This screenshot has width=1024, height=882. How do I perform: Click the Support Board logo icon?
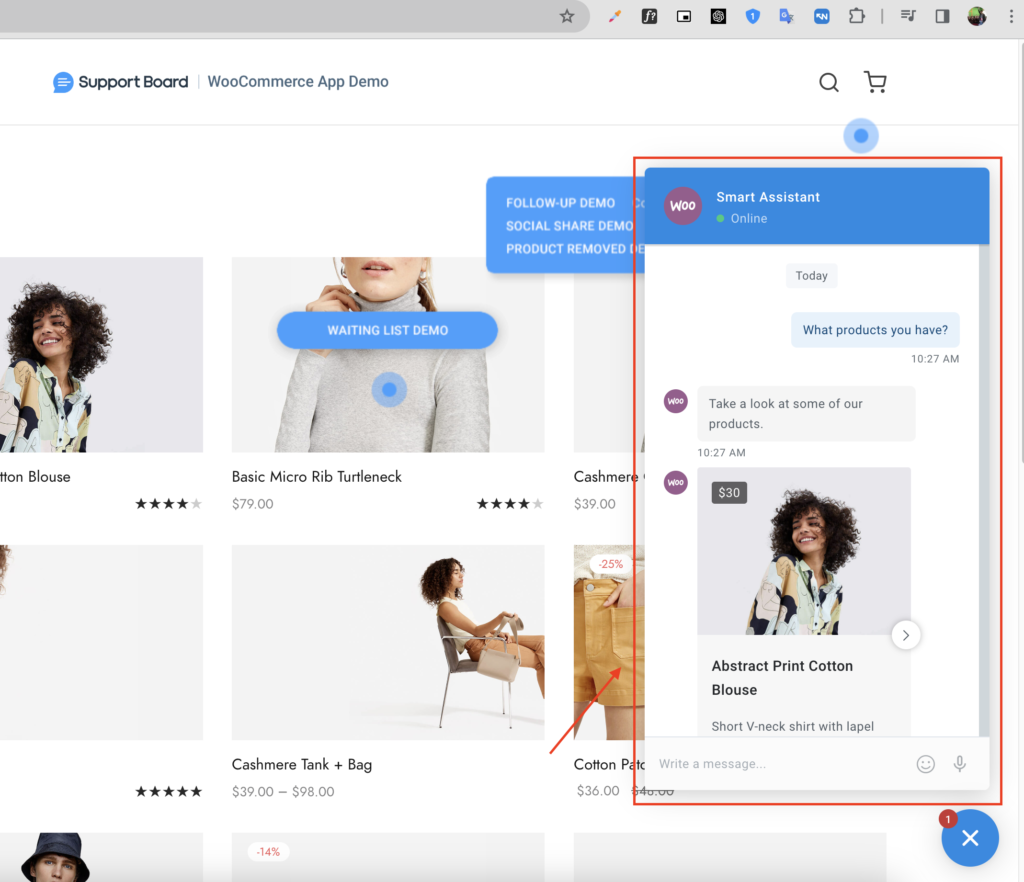tap(62, 81)
